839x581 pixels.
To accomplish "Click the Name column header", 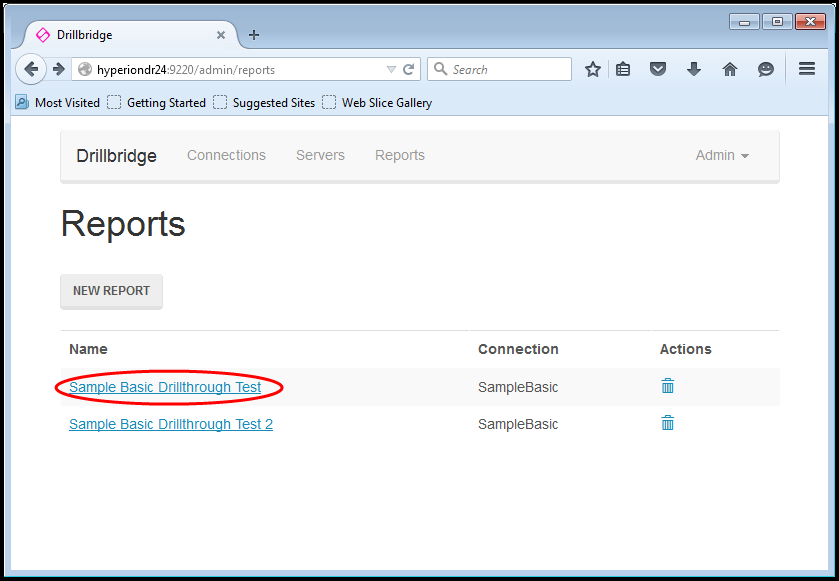I will pyautogui.click(x=88, y=349).
